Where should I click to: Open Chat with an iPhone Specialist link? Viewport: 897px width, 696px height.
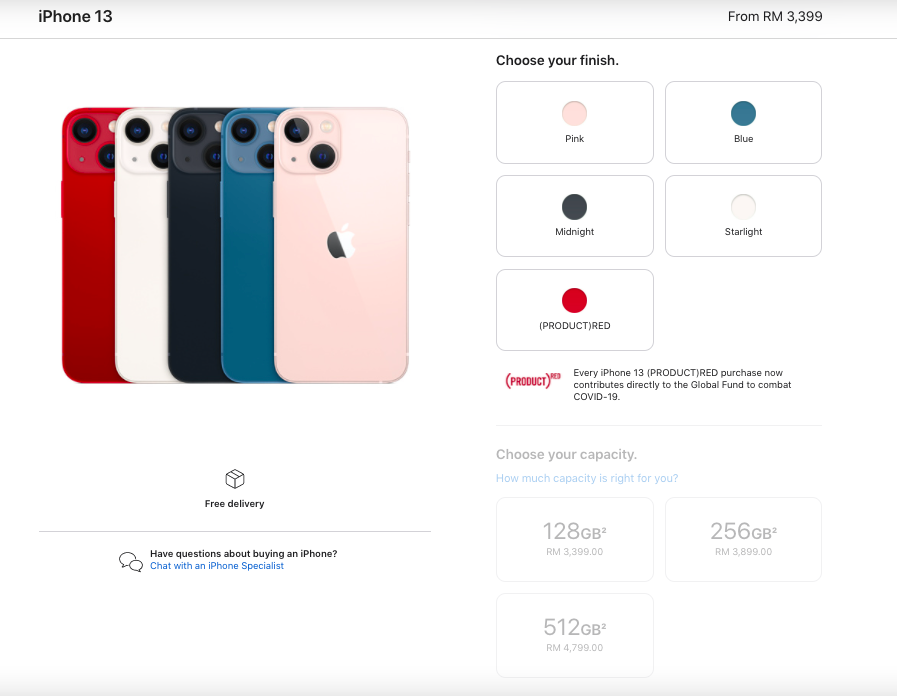[x=217, y=566]
